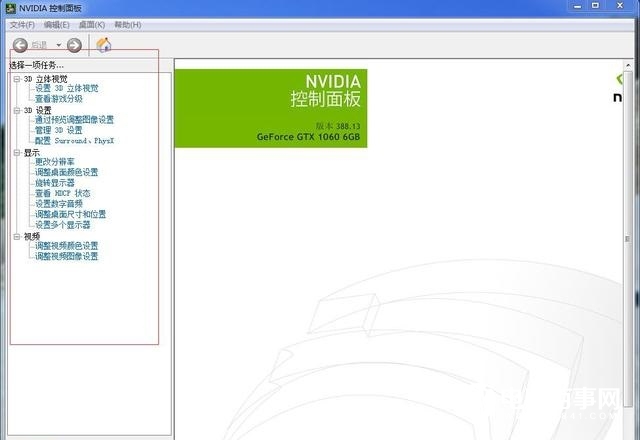Open the 桌面(K) menu

click(92, 24)
